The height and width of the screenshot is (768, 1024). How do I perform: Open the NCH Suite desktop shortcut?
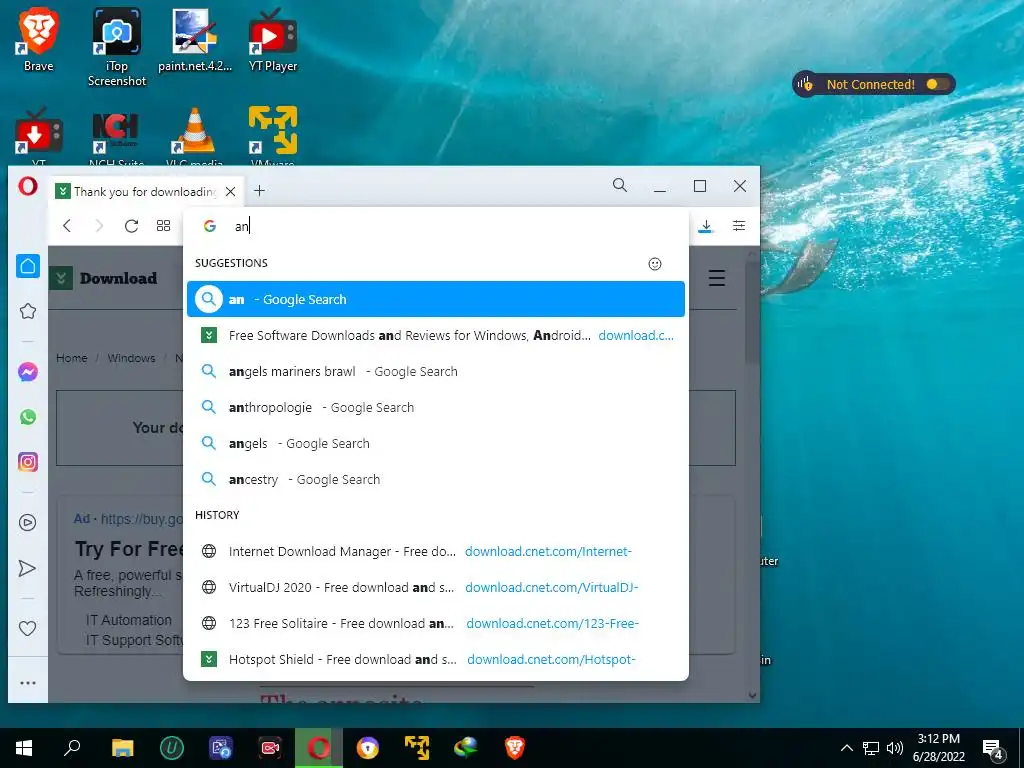click(x=116, y=137)
